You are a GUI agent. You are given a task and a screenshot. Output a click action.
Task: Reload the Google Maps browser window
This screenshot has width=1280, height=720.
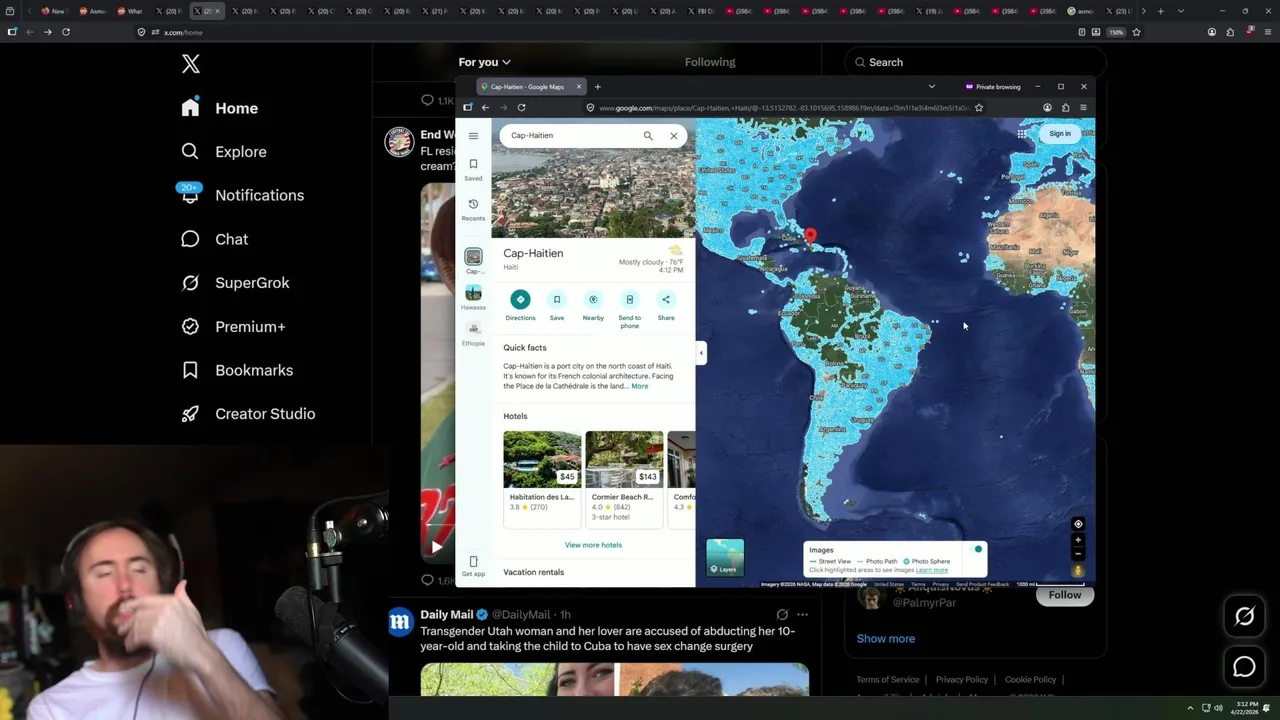(521, 107)
